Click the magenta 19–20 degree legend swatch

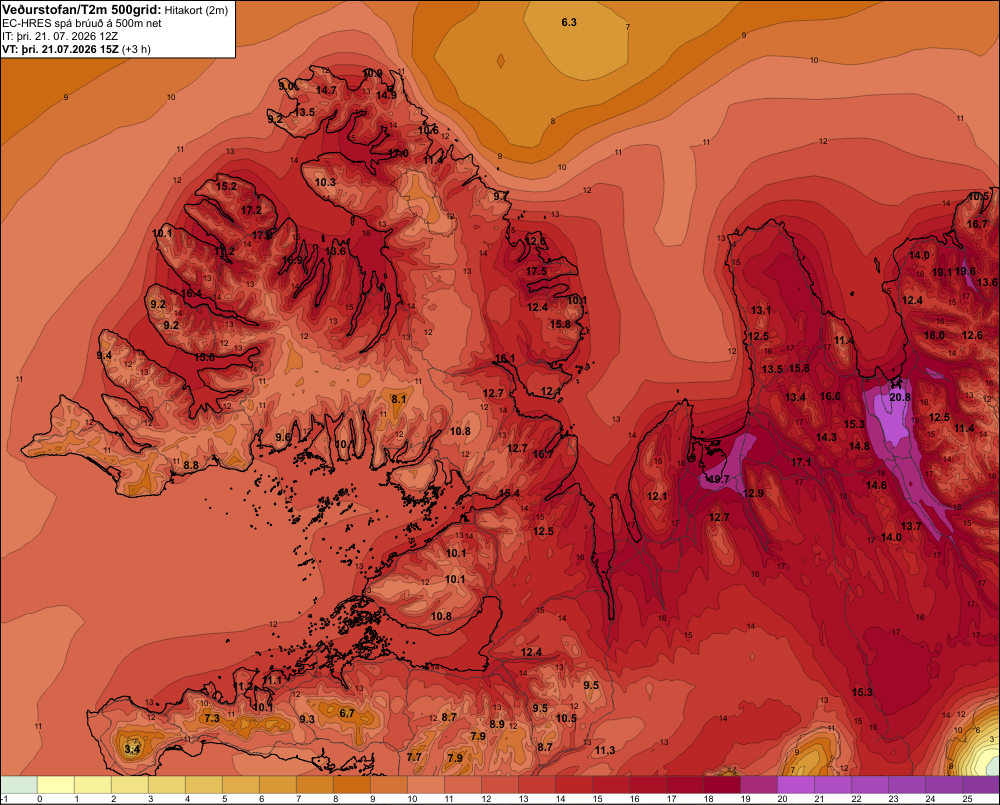(x=759, y=785)
